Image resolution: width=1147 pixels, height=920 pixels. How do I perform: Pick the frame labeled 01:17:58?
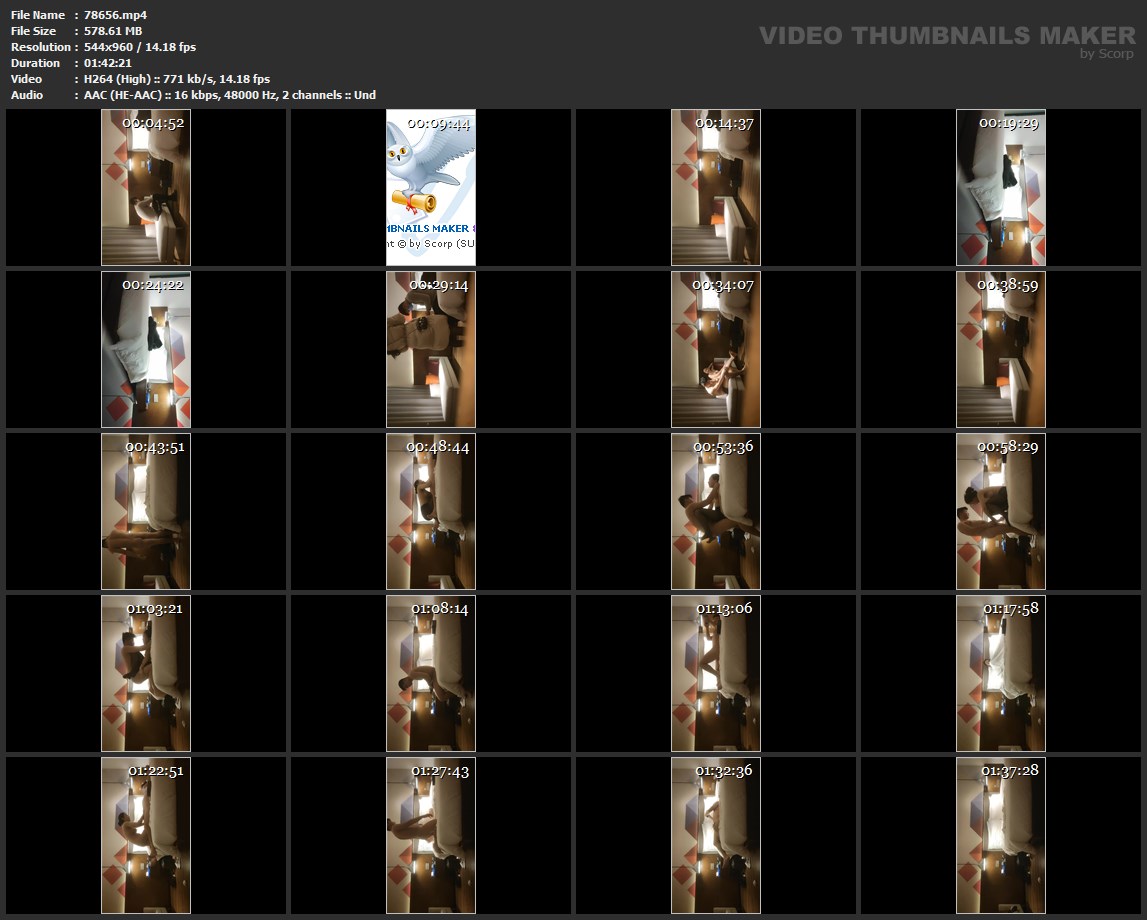click(x=1000, y=673)
